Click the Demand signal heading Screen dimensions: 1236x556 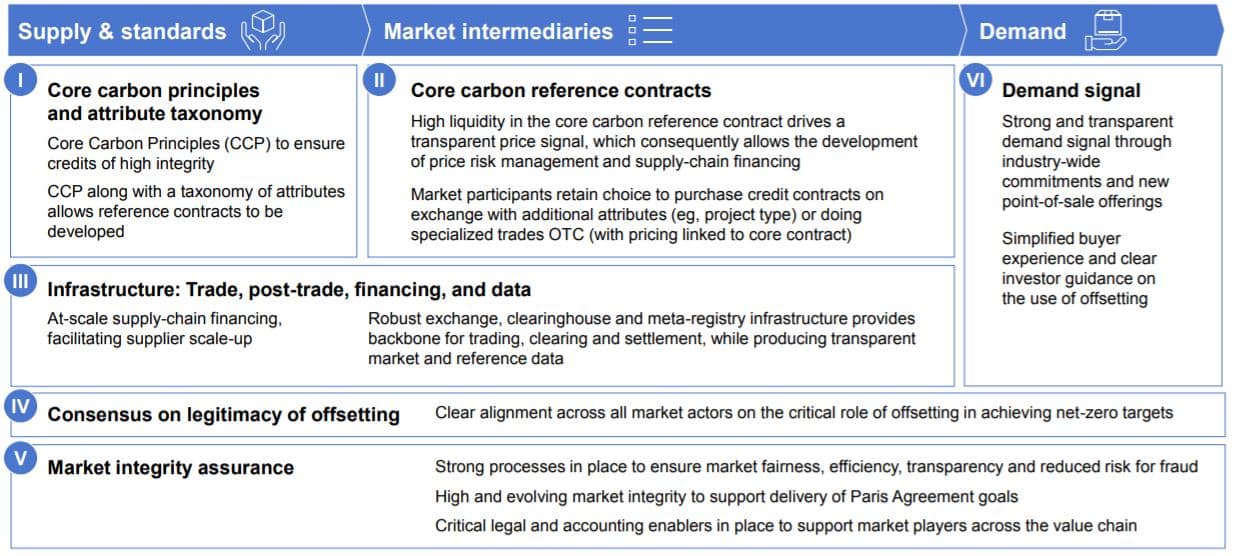click(x=1071, y=90)
